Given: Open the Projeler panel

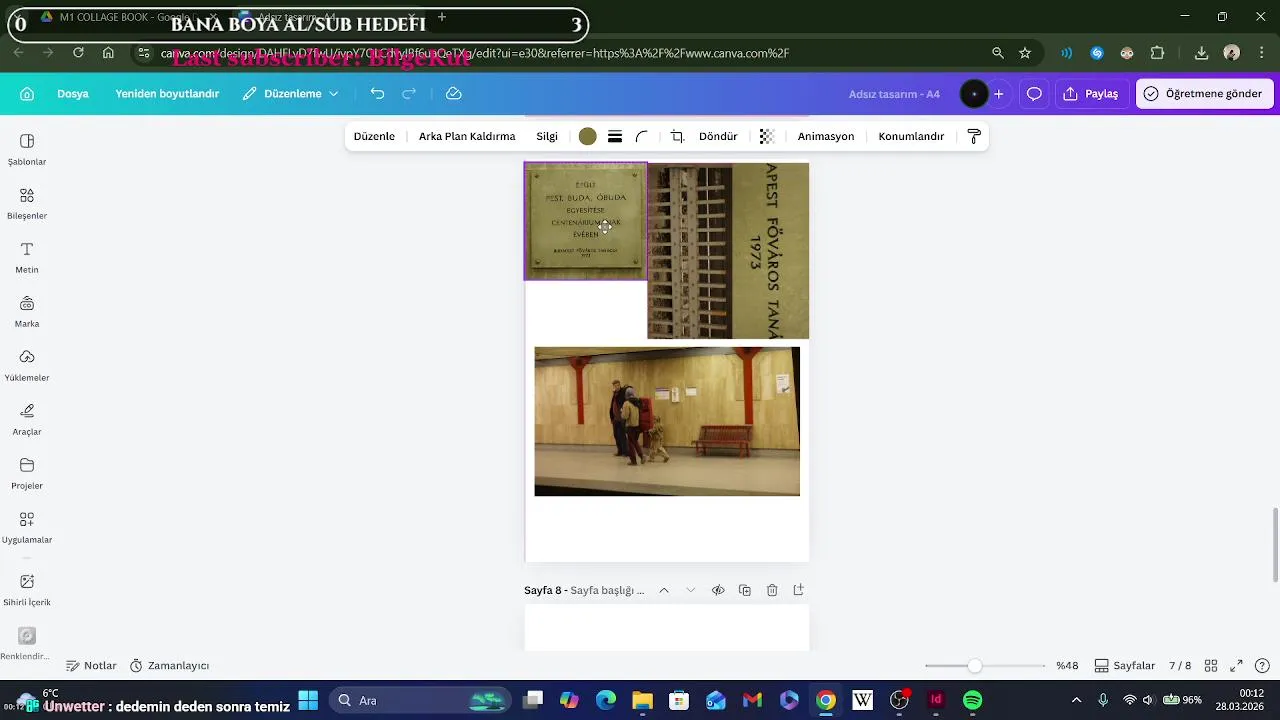Looking at the screenshot, I should point(27,473).
